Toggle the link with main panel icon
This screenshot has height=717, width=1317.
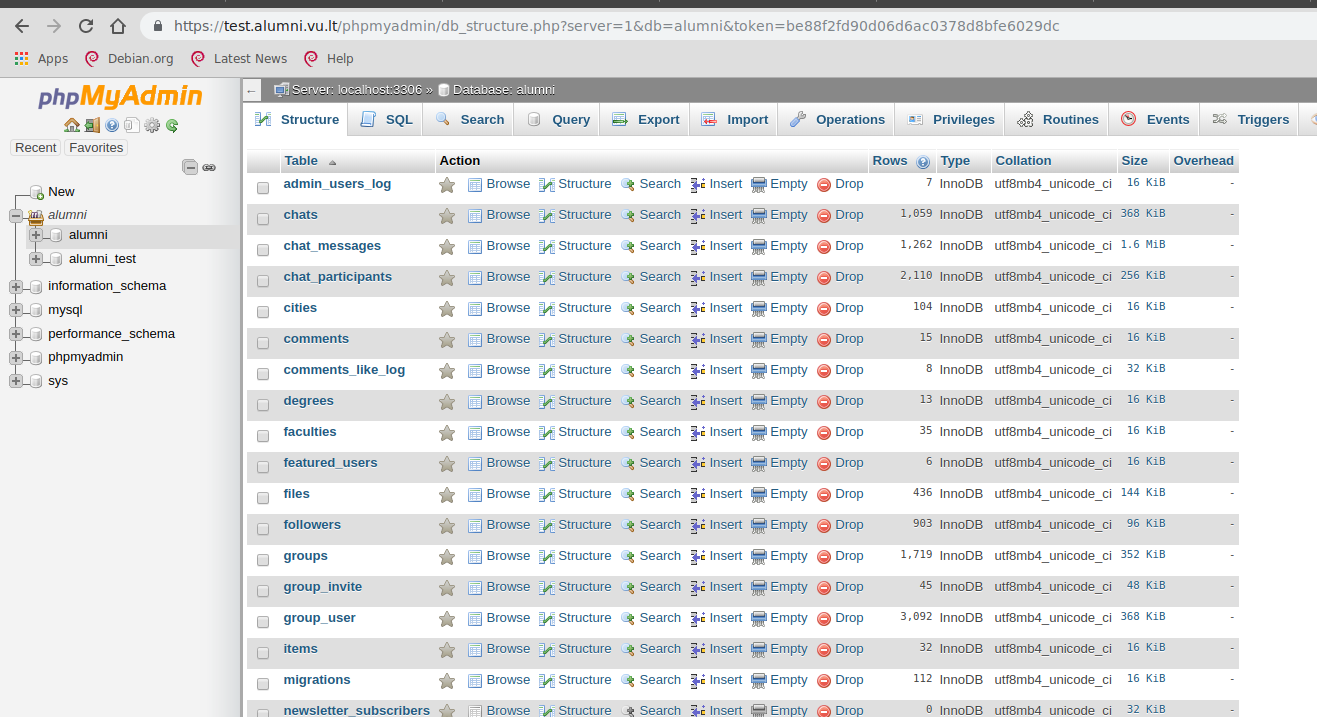tap(209, 167)
